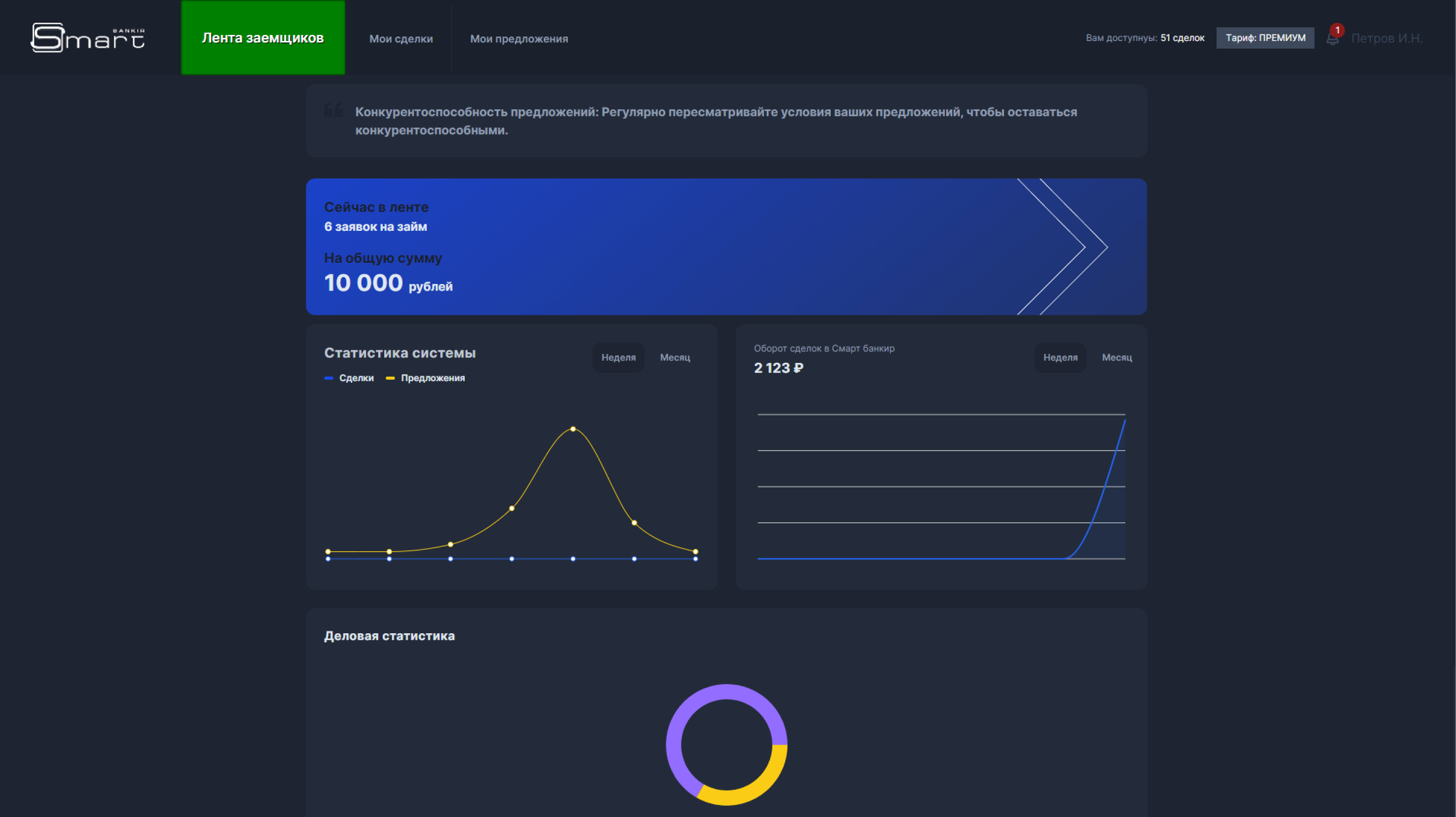Click the Тариф: ПРЕМИУМ button

[x=1265, y=38]
